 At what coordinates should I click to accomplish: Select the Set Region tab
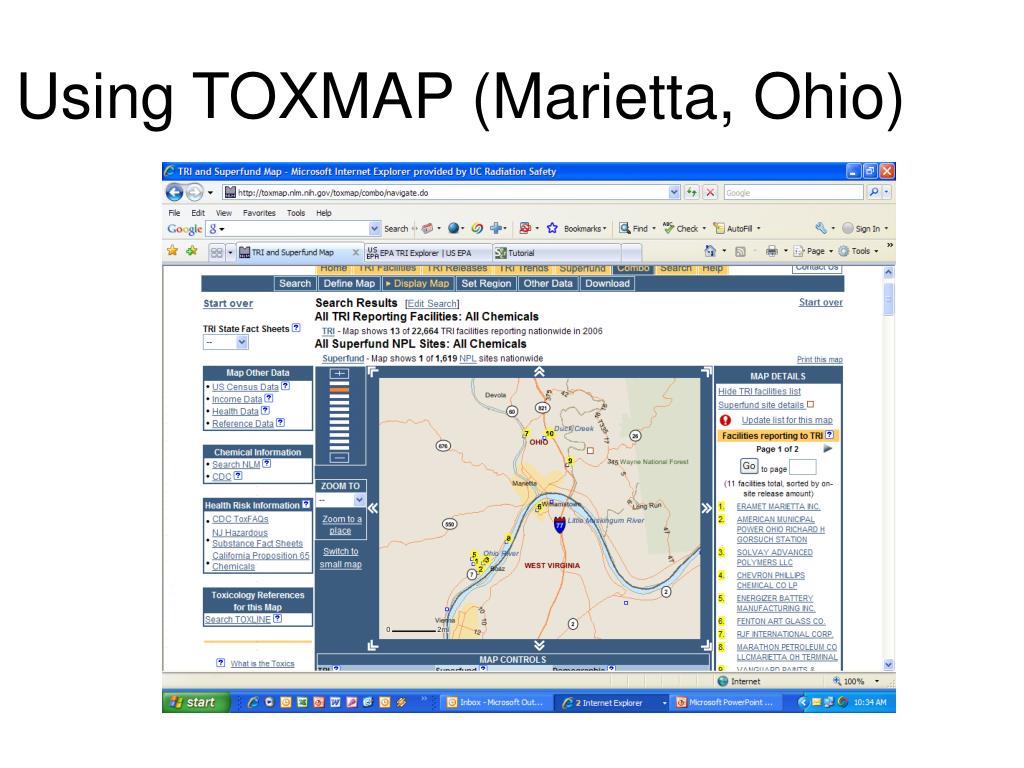tap(486, 283)
